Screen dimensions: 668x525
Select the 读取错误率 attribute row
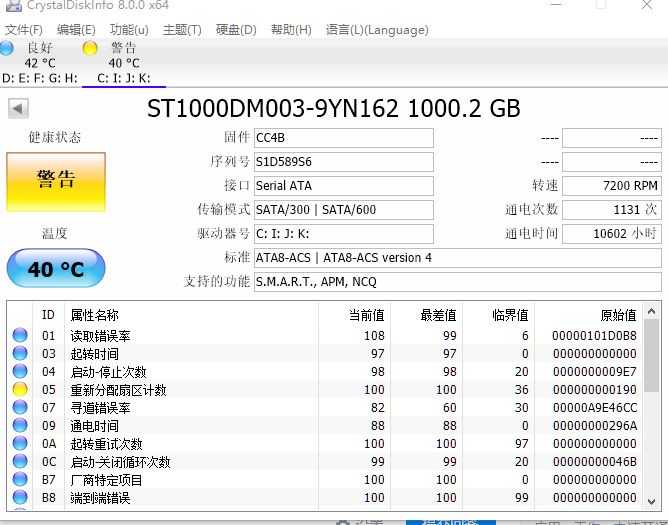point(325,336)
